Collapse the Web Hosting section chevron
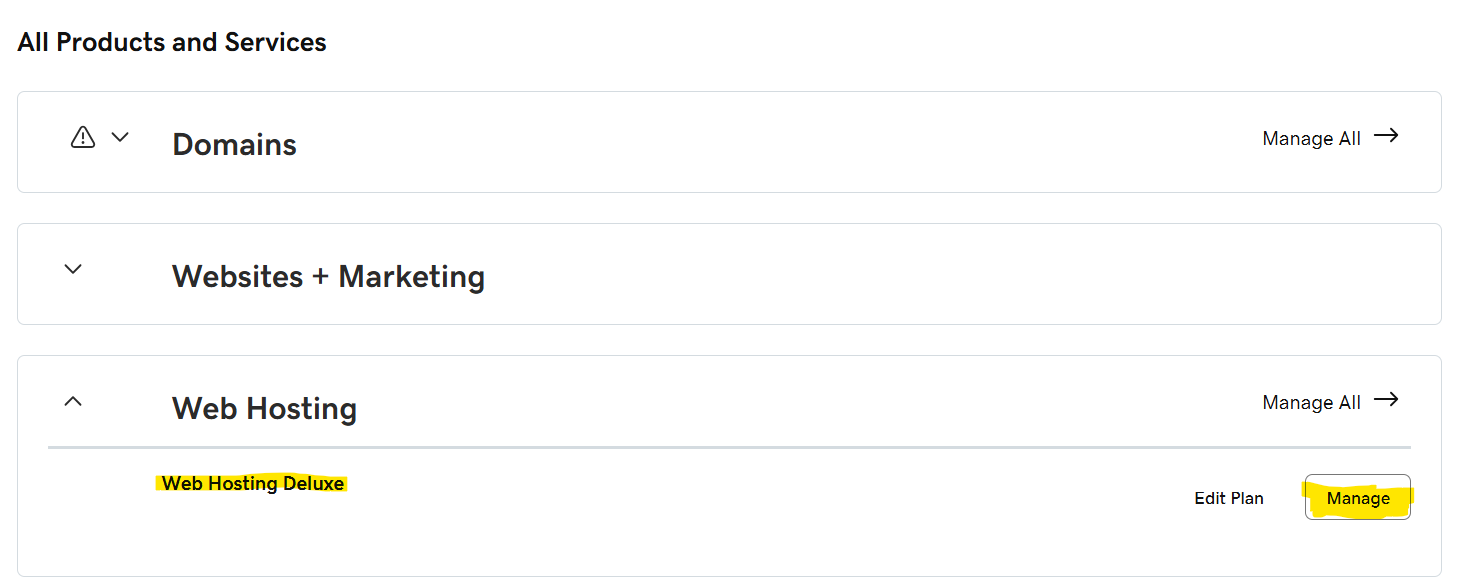Image resolution: width=1457 pixels, height=587 pixels. (x=73, y=401)
